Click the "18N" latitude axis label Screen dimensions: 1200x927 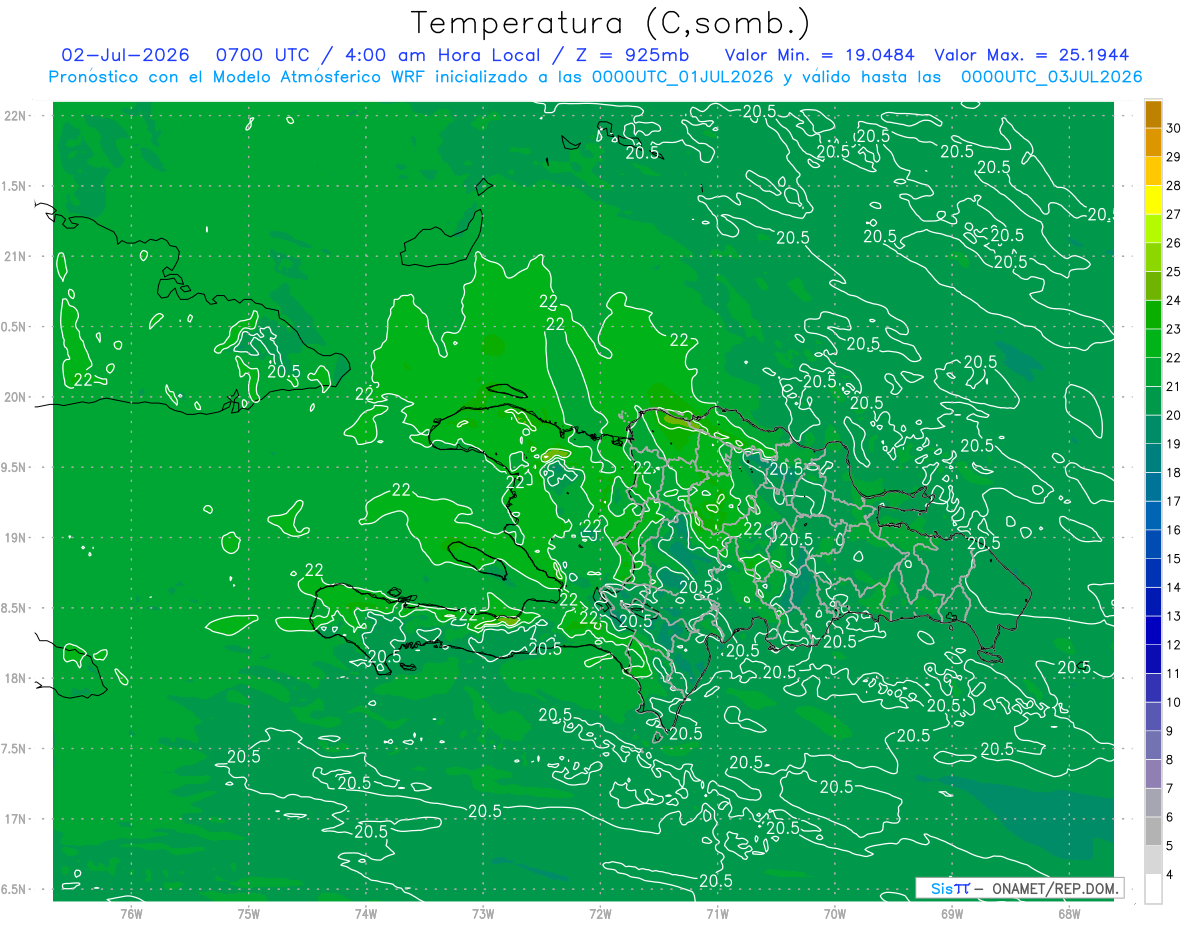(16, 679)
